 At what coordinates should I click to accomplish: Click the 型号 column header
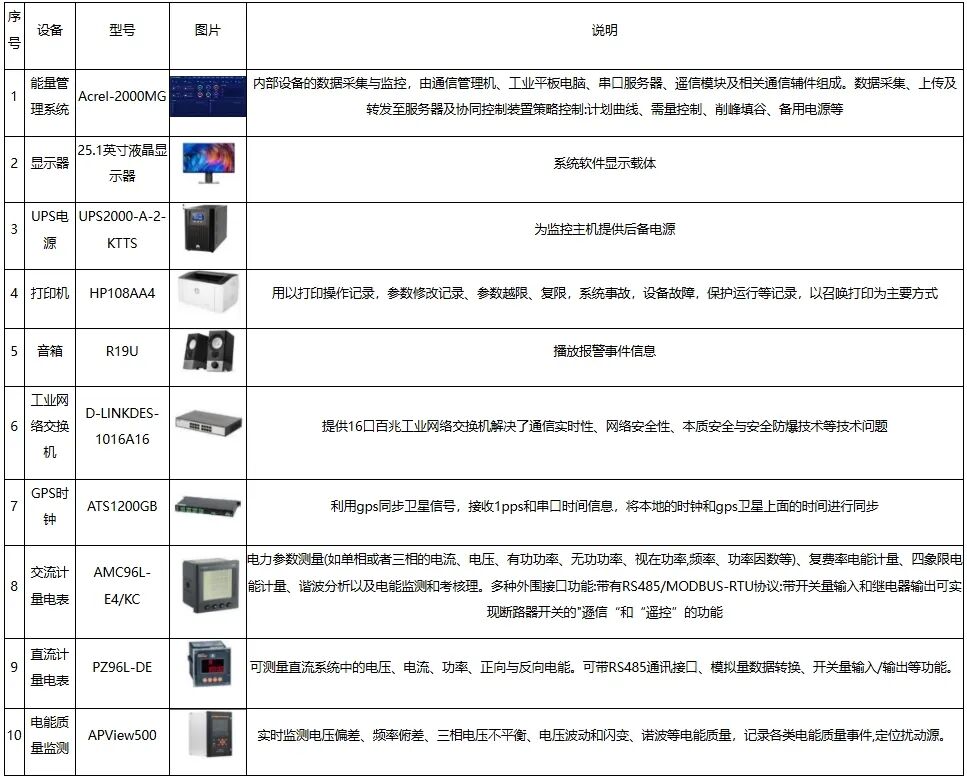[121, 31]
